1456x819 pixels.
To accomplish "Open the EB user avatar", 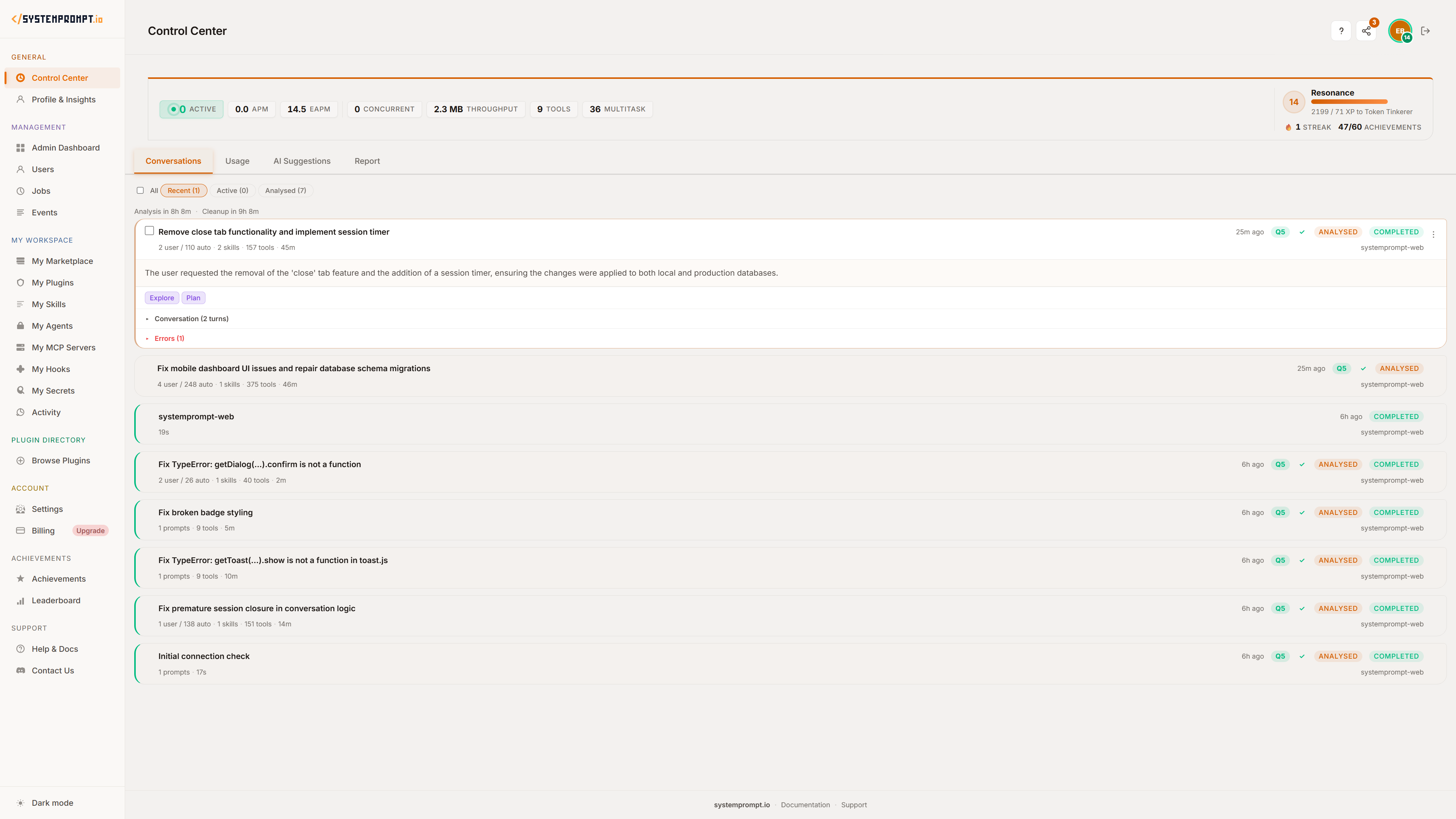I will 1400,31.
